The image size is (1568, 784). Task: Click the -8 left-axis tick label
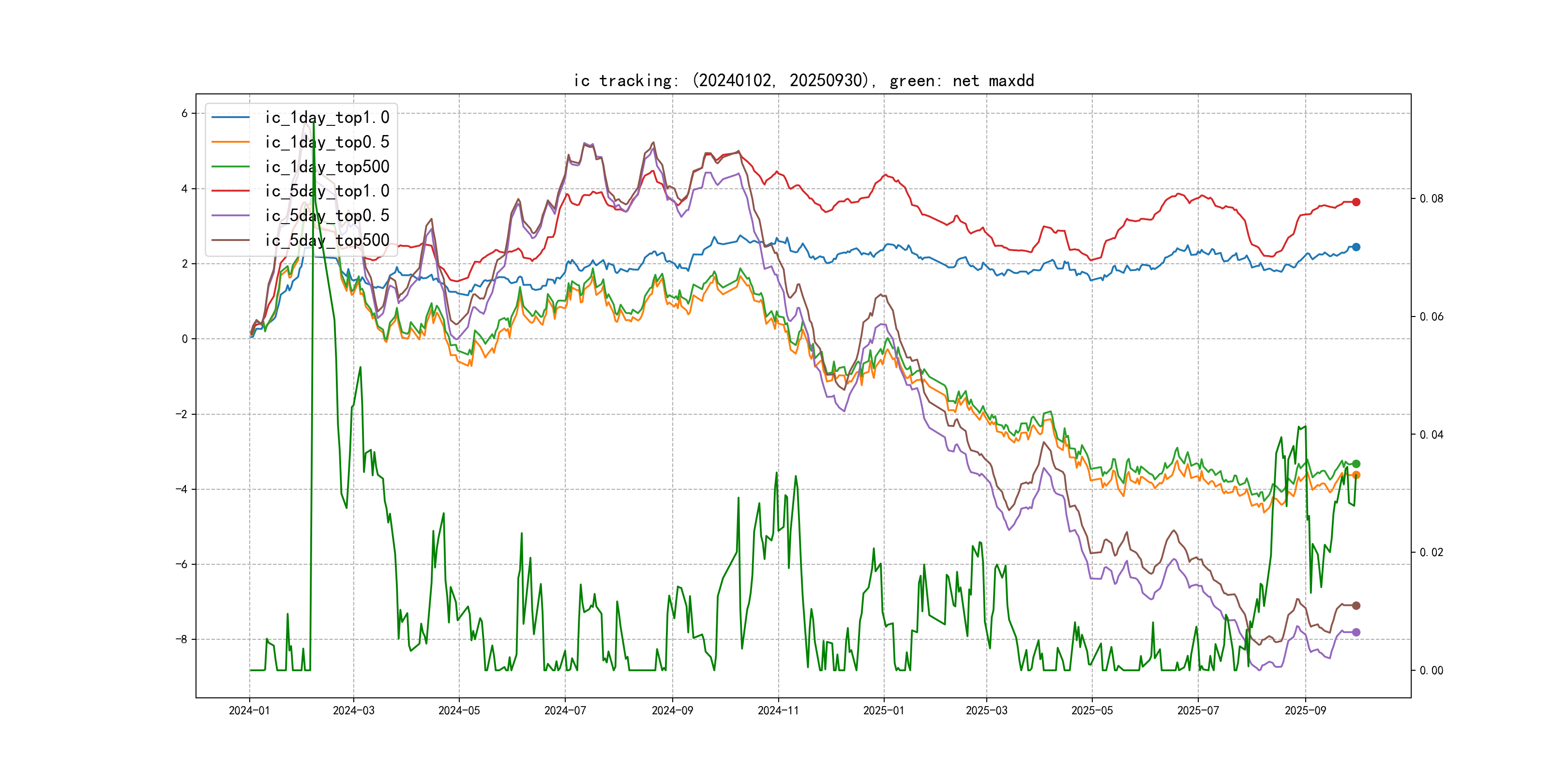point(181,639)
